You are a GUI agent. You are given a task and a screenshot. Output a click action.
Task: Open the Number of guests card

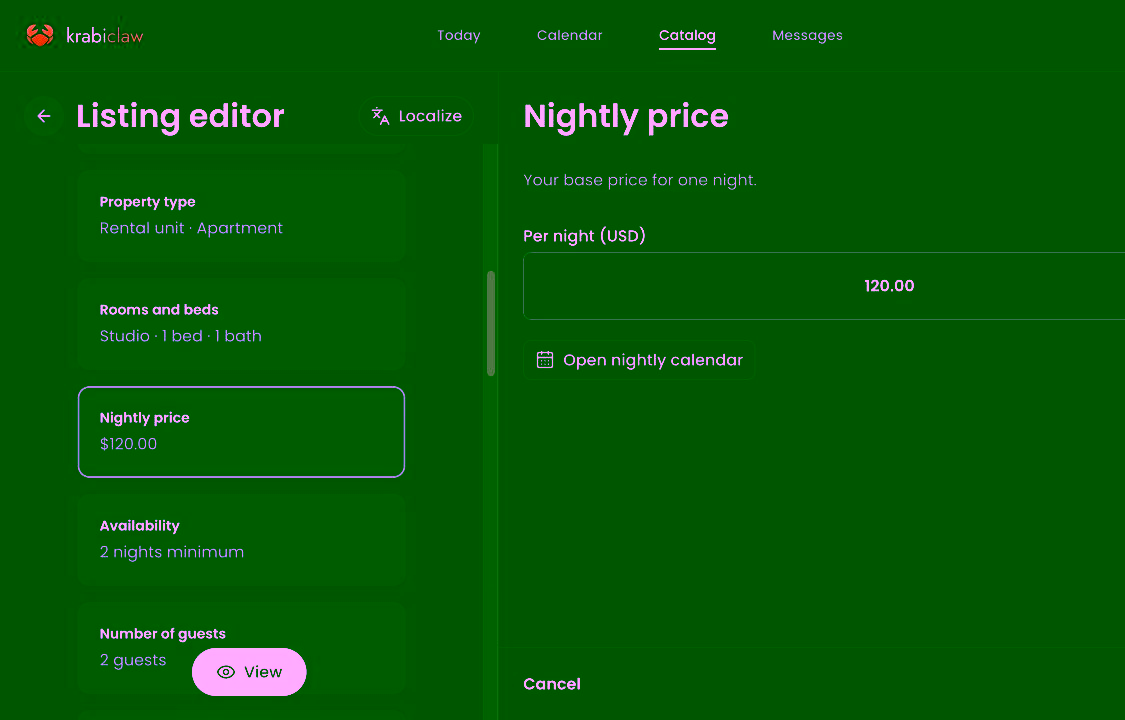pyautogui.click(x=242, y=648)
